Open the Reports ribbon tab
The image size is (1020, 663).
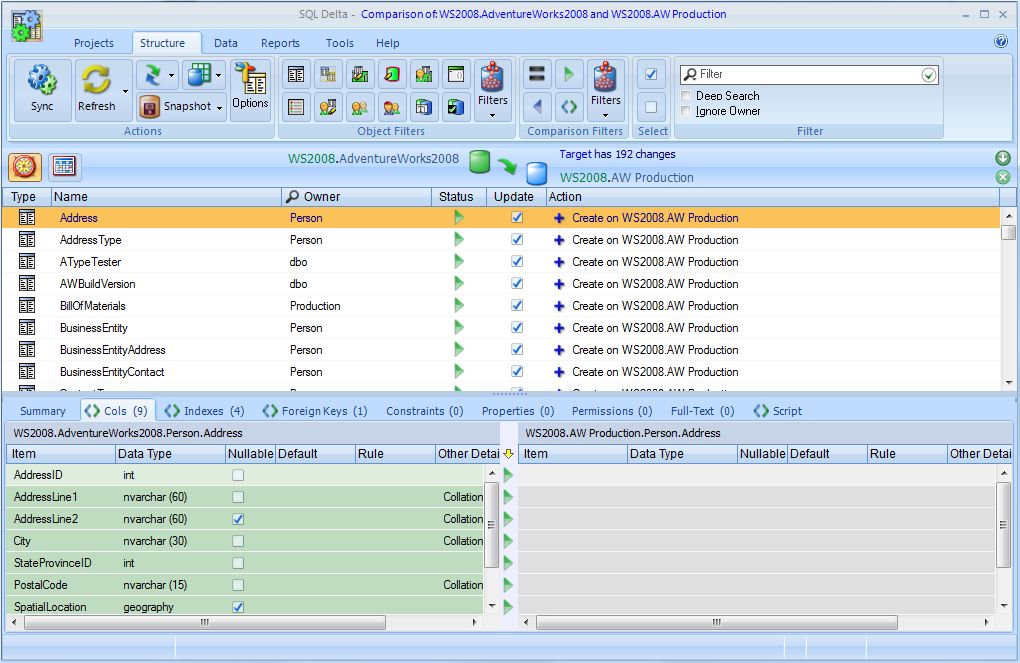280,43
